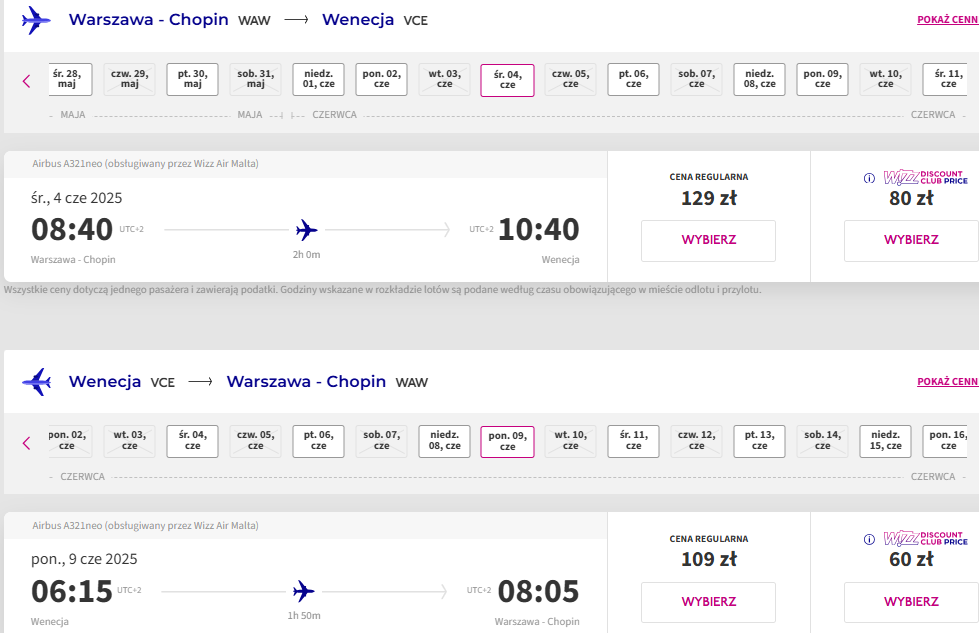Screen dimensions: 979x633
Task: Select return date pt. 13, cze
Action: [x=759, y=441]
